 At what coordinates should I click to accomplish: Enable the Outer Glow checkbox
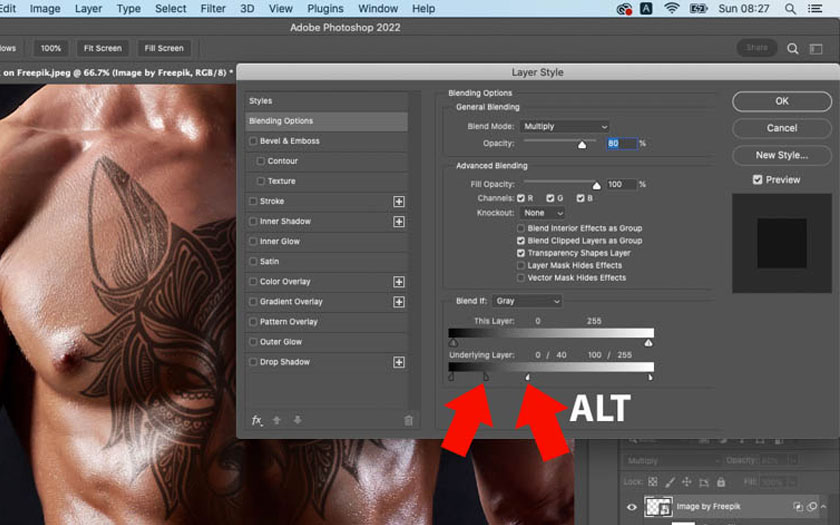[x=253, y=342]
